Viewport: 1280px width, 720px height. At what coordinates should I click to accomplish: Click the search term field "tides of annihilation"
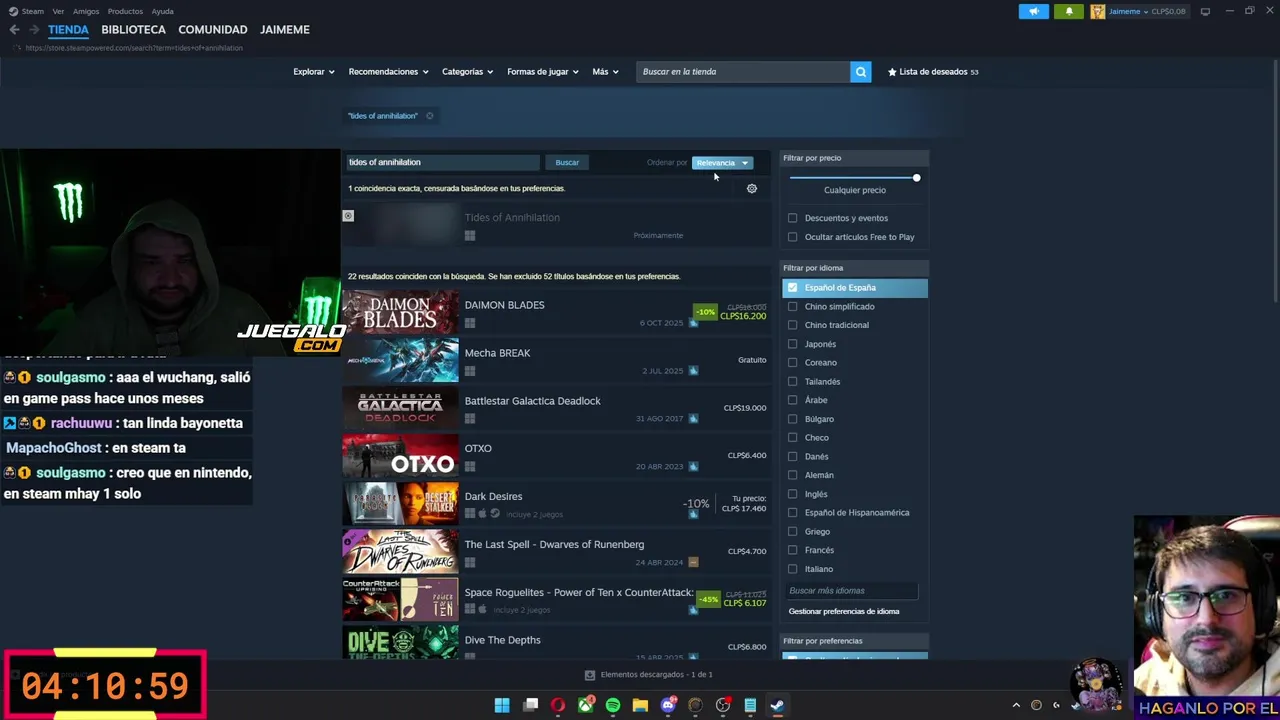point(442,162)
